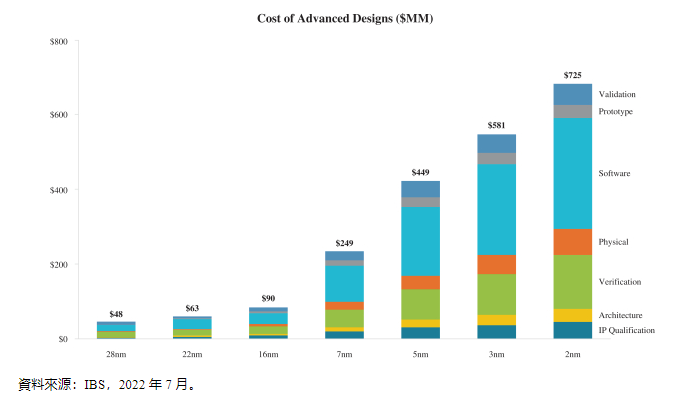The width and height of the screenshot is (680, 397).
Task: Click the $581 total label
Action: pyautogui.click(x=497, y=125)
